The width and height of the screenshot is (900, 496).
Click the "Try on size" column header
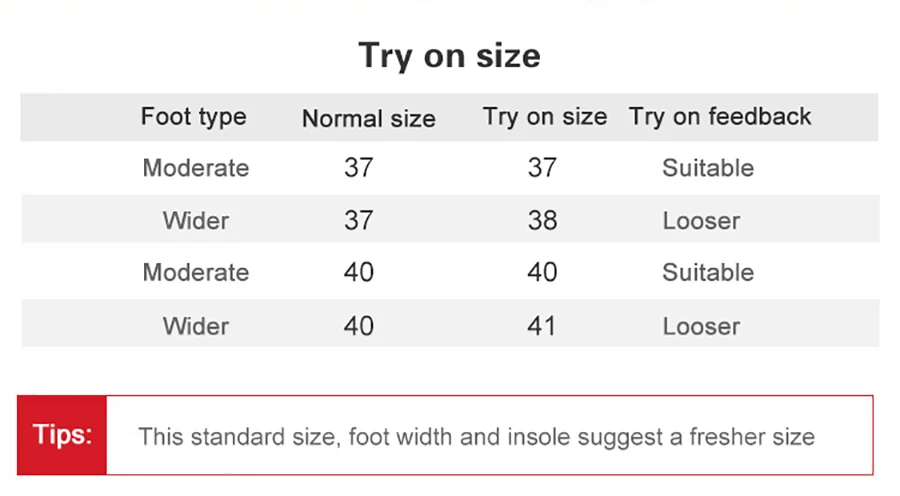coord(544,117)
